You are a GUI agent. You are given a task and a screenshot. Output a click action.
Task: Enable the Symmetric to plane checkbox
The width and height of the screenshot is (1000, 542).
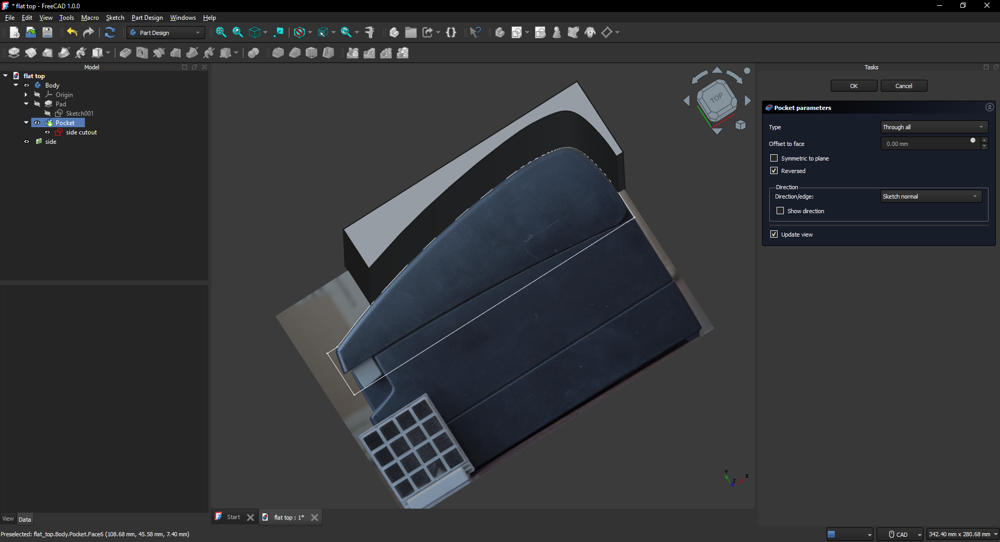[774, 158]
